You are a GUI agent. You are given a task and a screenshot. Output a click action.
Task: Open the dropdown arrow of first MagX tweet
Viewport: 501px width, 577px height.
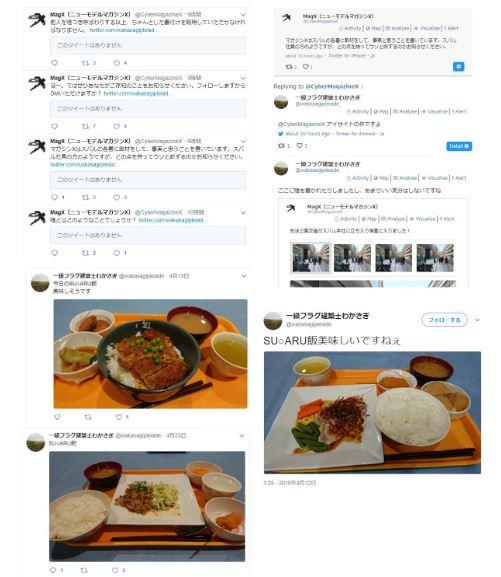pyautogui.click(x=243, y=14)
